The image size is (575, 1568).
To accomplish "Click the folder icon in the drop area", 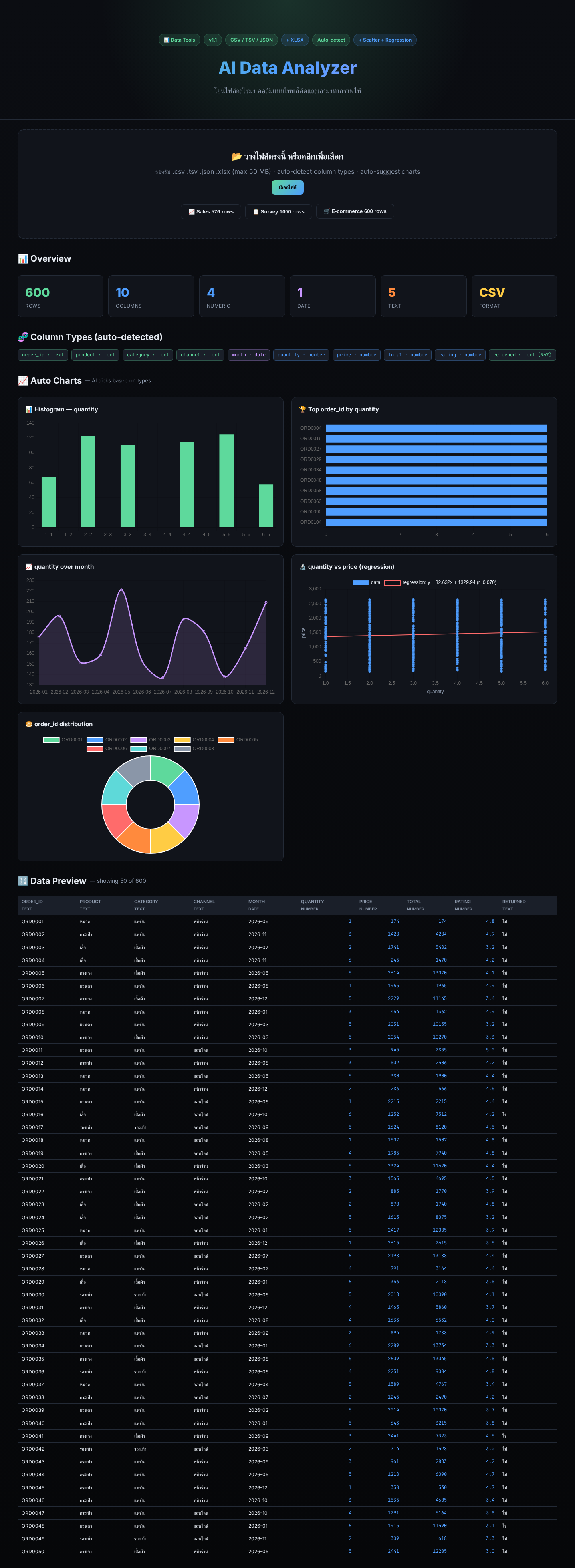I will pos(237,157).
